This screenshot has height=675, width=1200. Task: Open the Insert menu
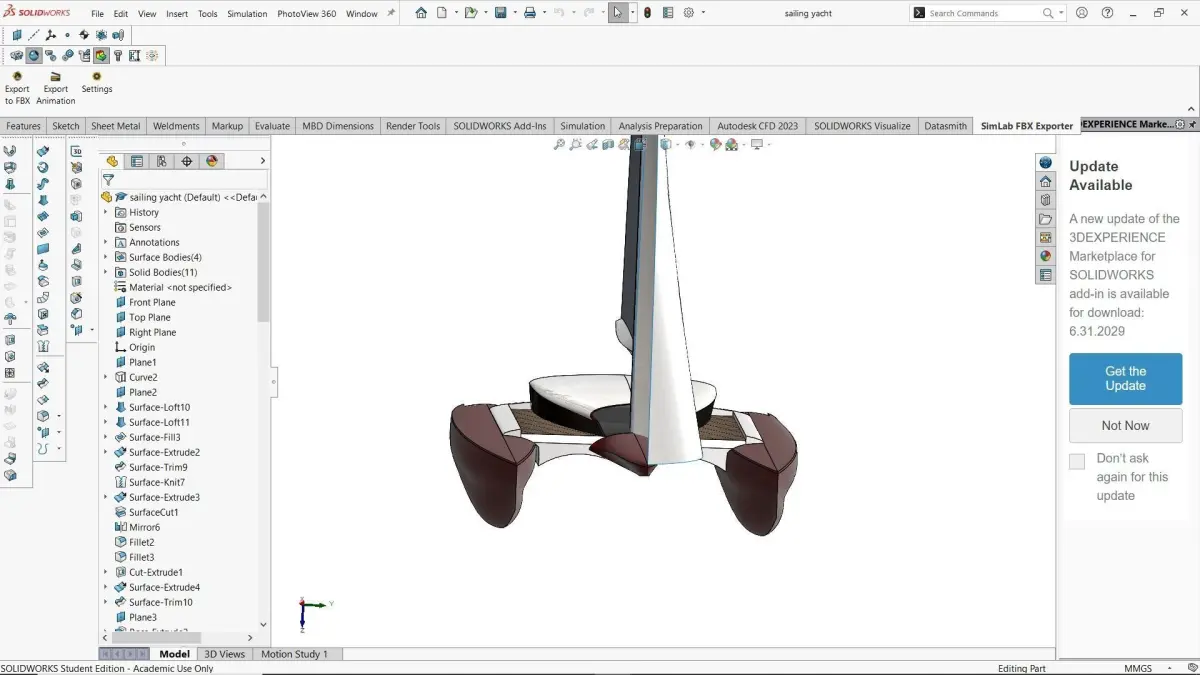click(177, 14)
